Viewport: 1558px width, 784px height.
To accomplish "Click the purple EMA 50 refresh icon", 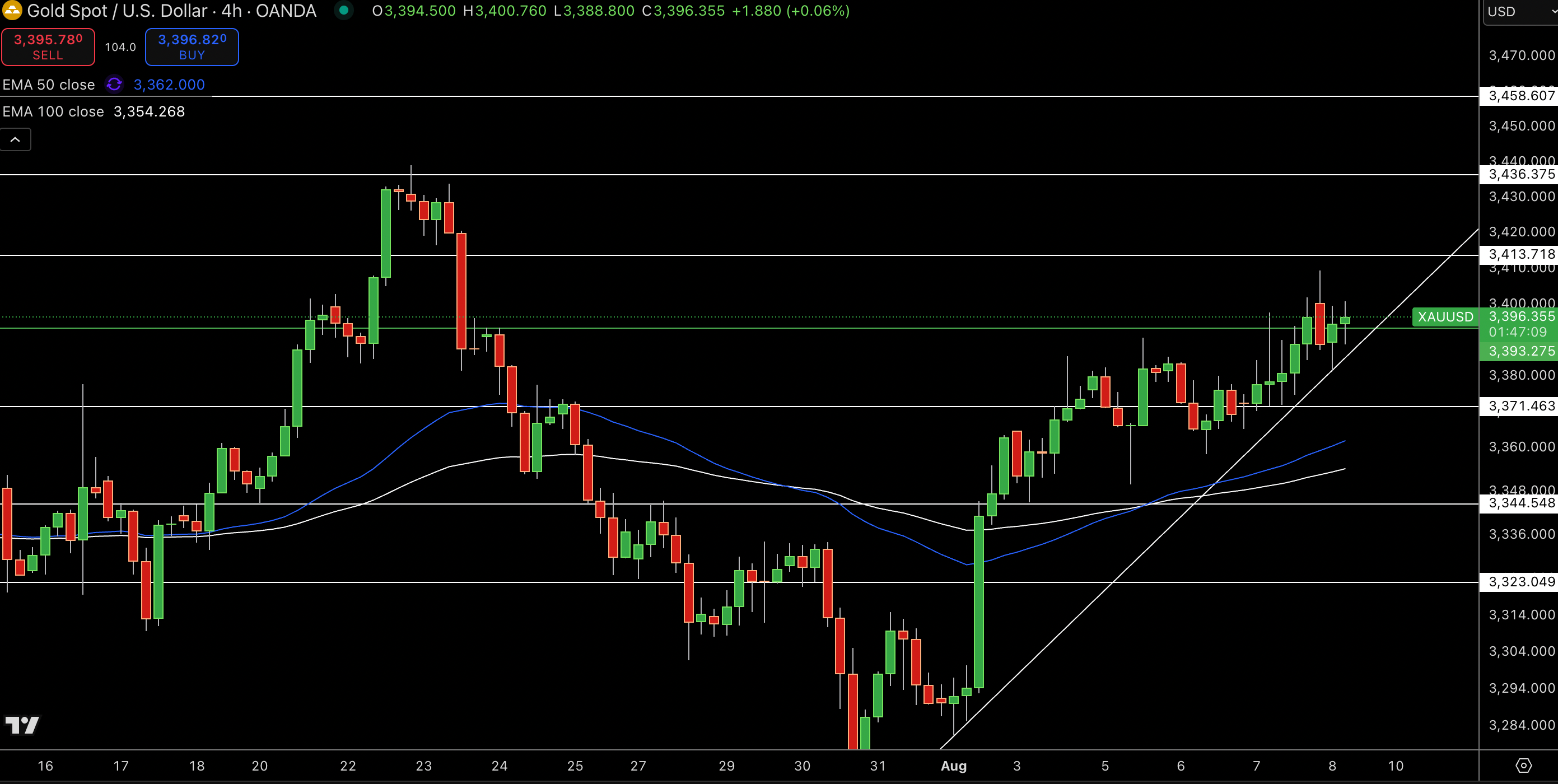I will (x=114, y=84).
